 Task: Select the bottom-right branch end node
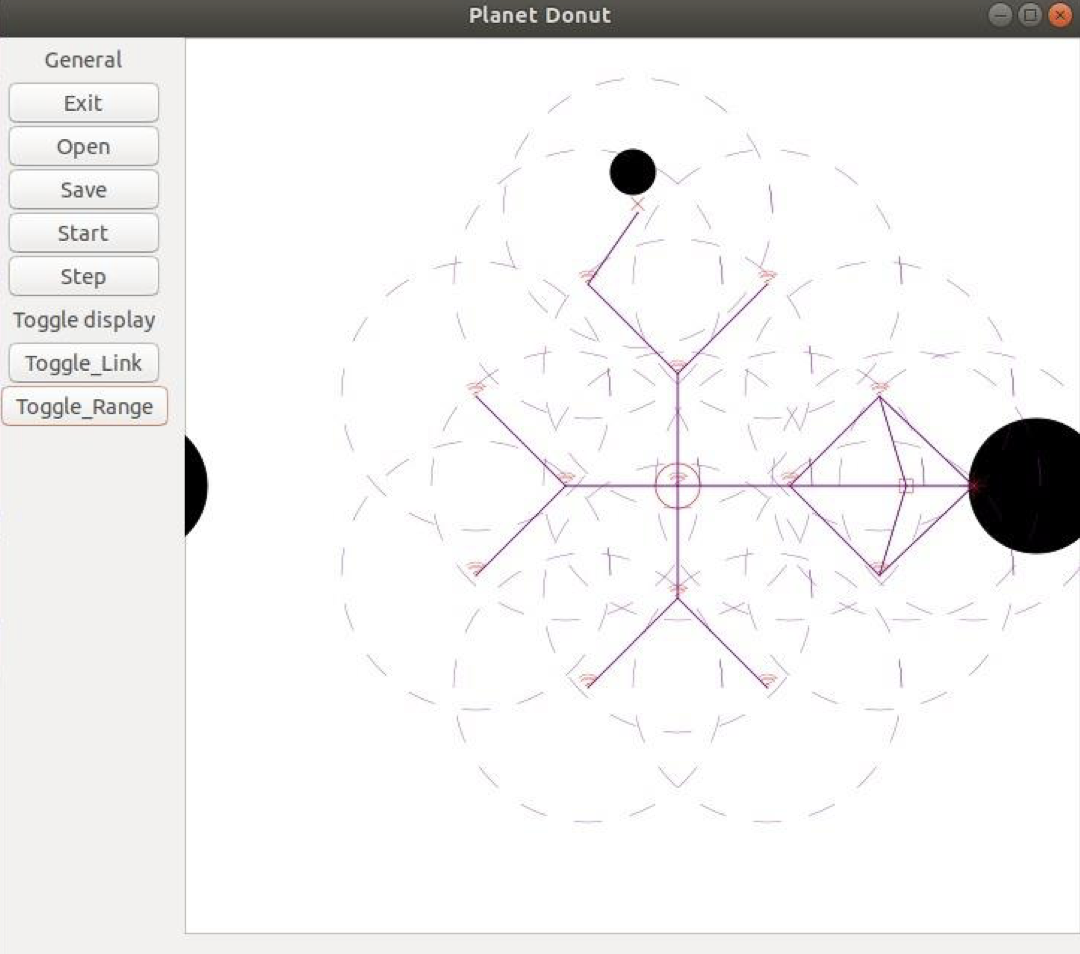point(768,682)
